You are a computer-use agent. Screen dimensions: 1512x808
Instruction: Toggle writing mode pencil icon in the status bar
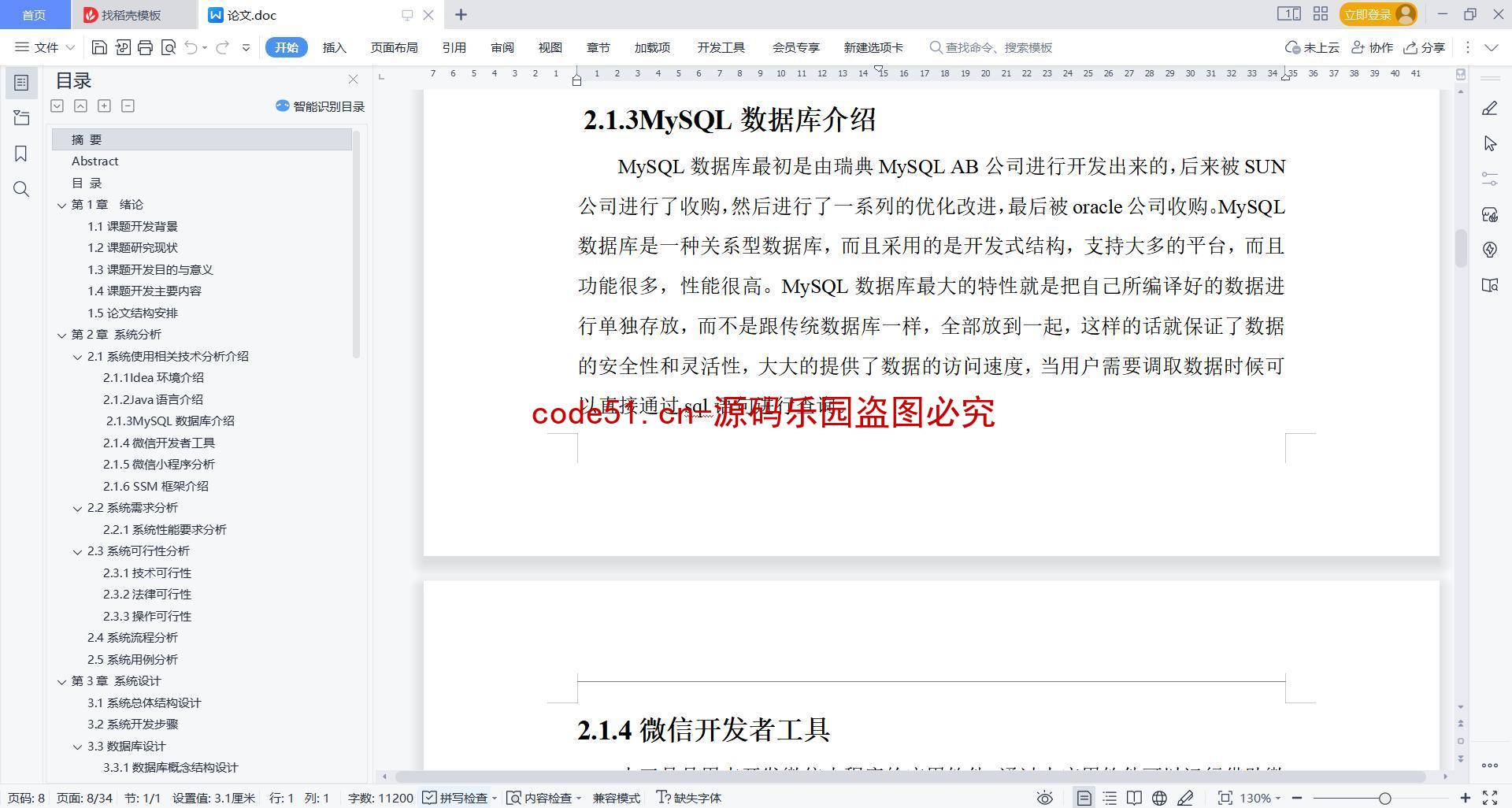tap(1185, 798)
